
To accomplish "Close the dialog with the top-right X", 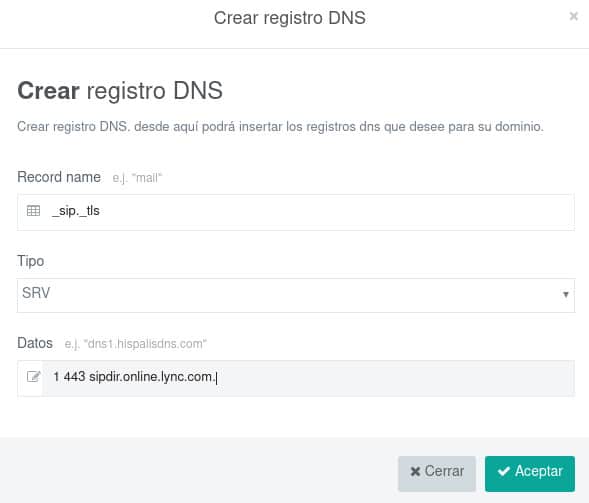I will coord(574,16).
